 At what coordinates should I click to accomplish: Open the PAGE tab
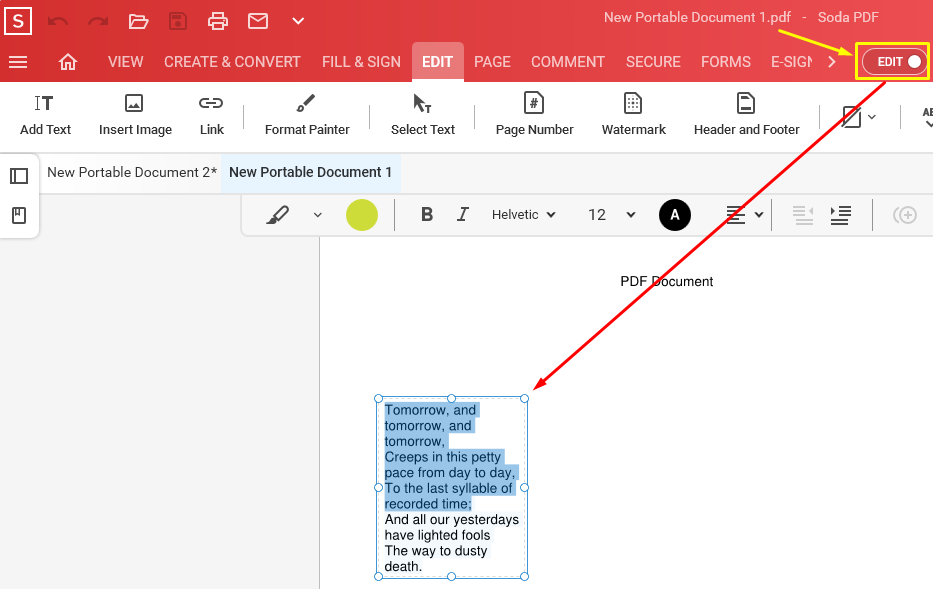[492, 62]
